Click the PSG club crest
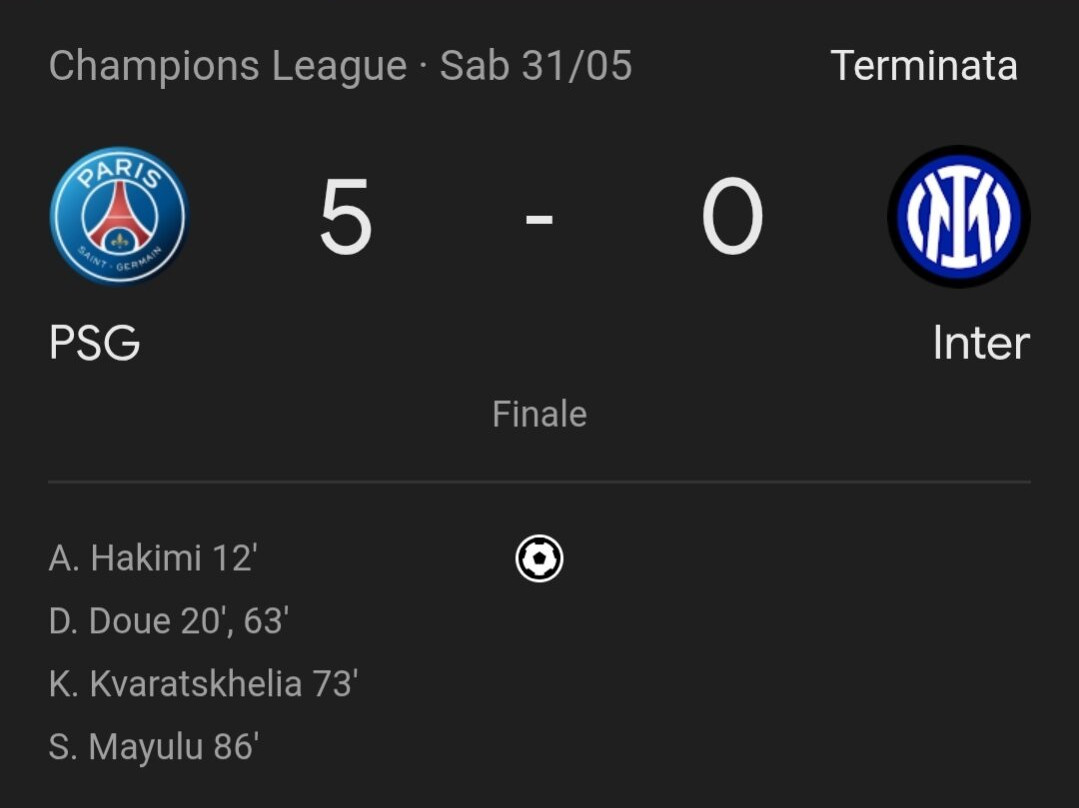Screen dimensions: 1079x808 click(118, 215)
